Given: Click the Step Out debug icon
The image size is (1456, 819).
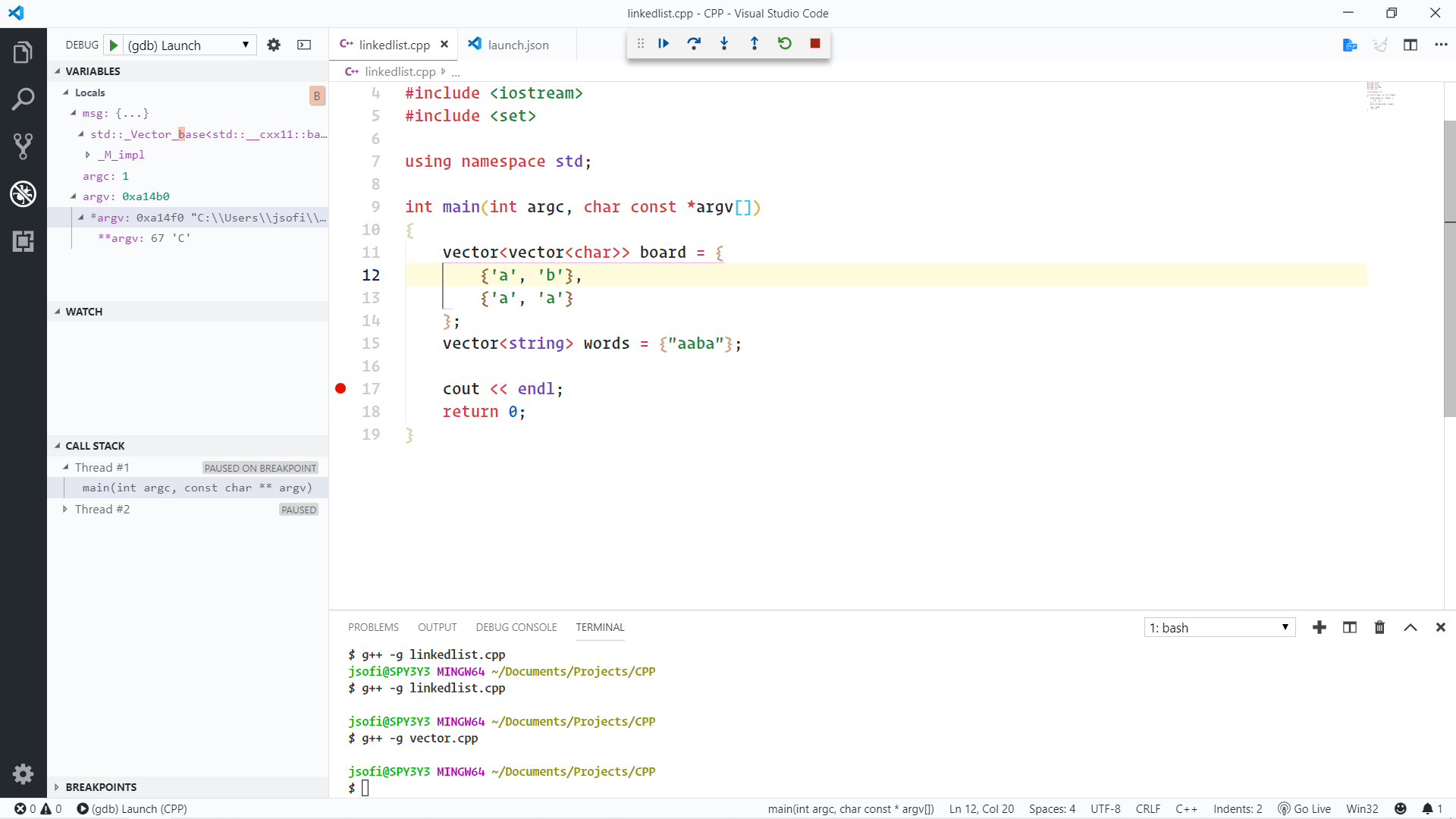Looking at the screenshot, I should pos(755,44).
